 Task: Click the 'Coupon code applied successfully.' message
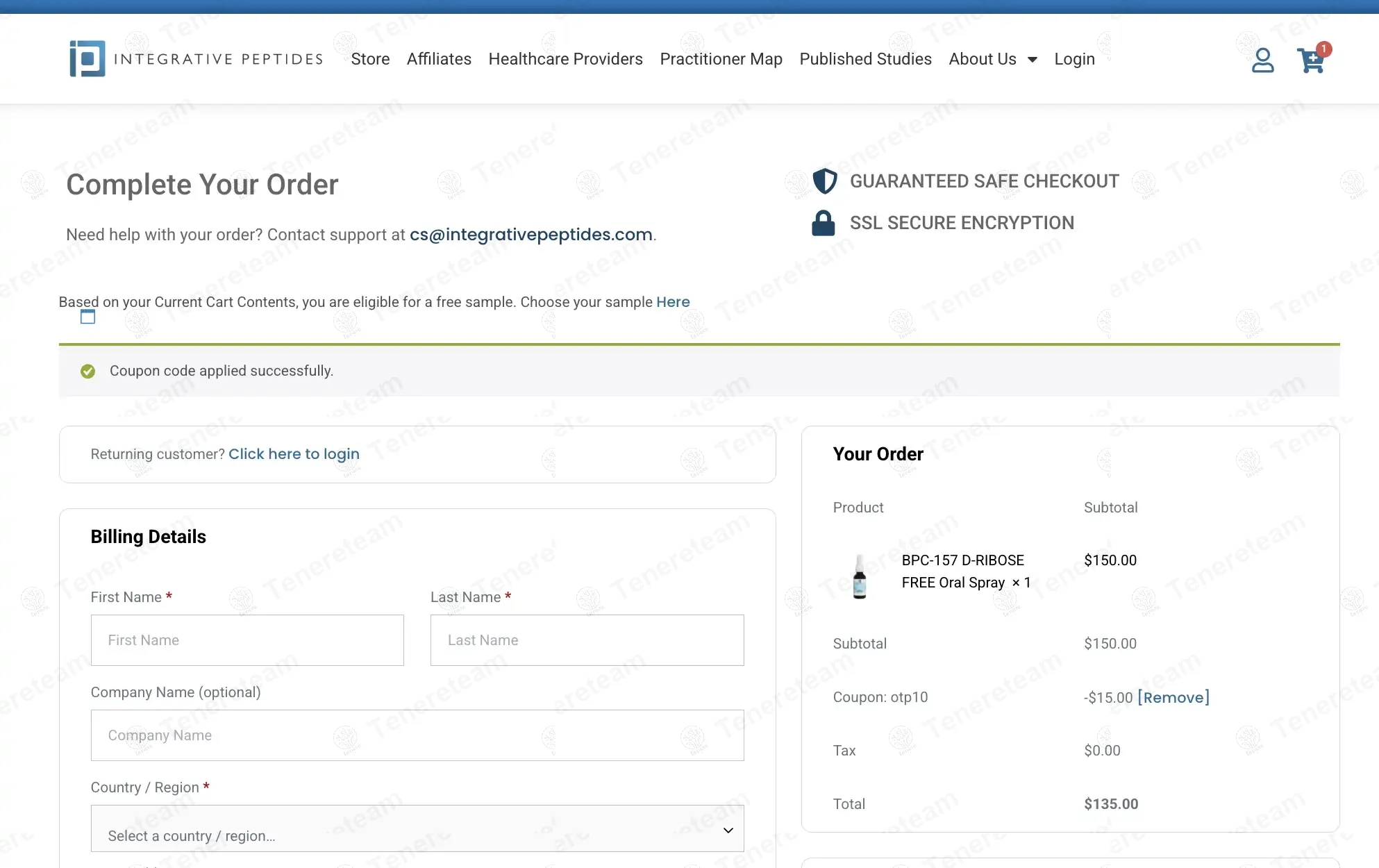(222, 371)
